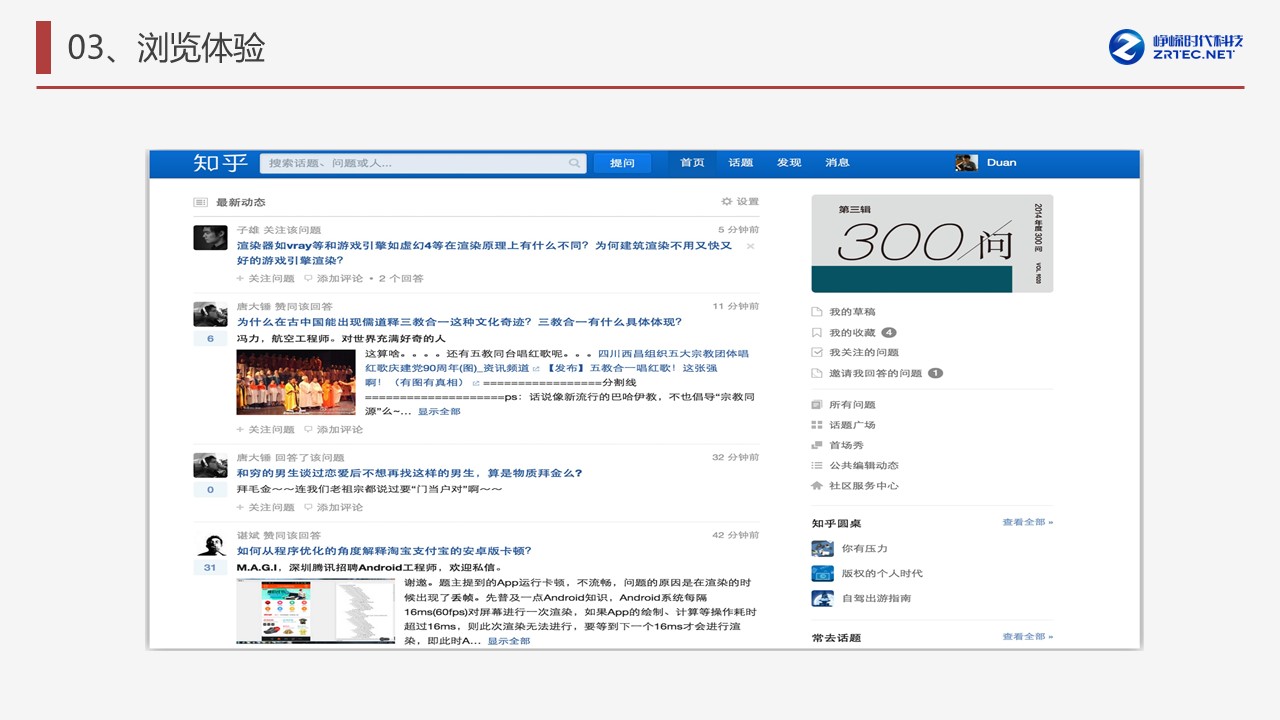Expand 查看全部 next to 知乎圆桌
This screenshot has width=1280, height=720.
[x=1027, y=523]
